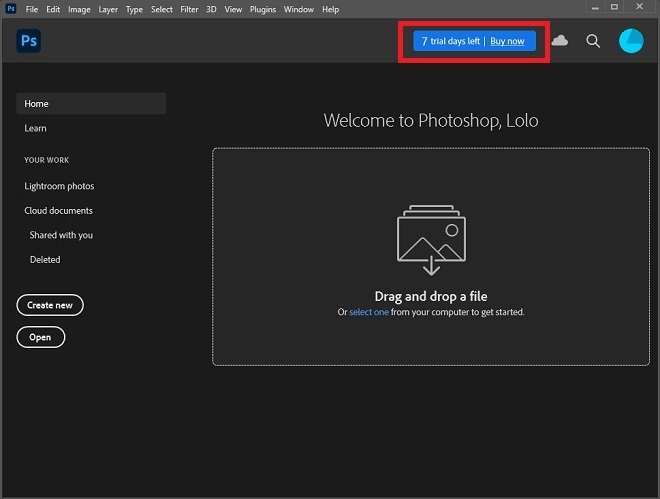Viewport: 660px width, 499px height.
Task: Open the Select menu
Action: 162,9
